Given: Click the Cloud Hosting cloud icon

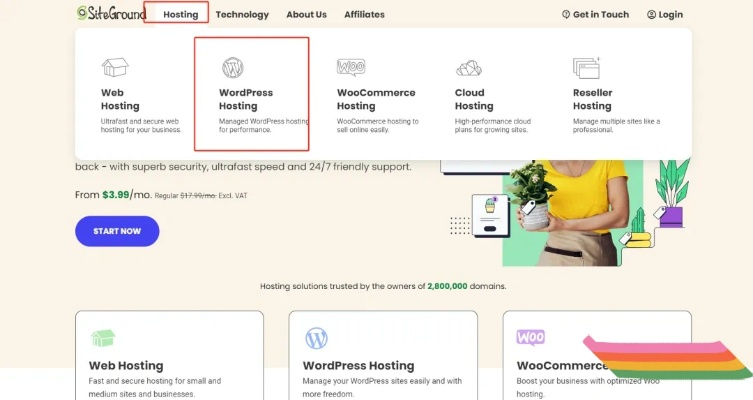Looking at the screenshot, I should [x=469, y=68].
